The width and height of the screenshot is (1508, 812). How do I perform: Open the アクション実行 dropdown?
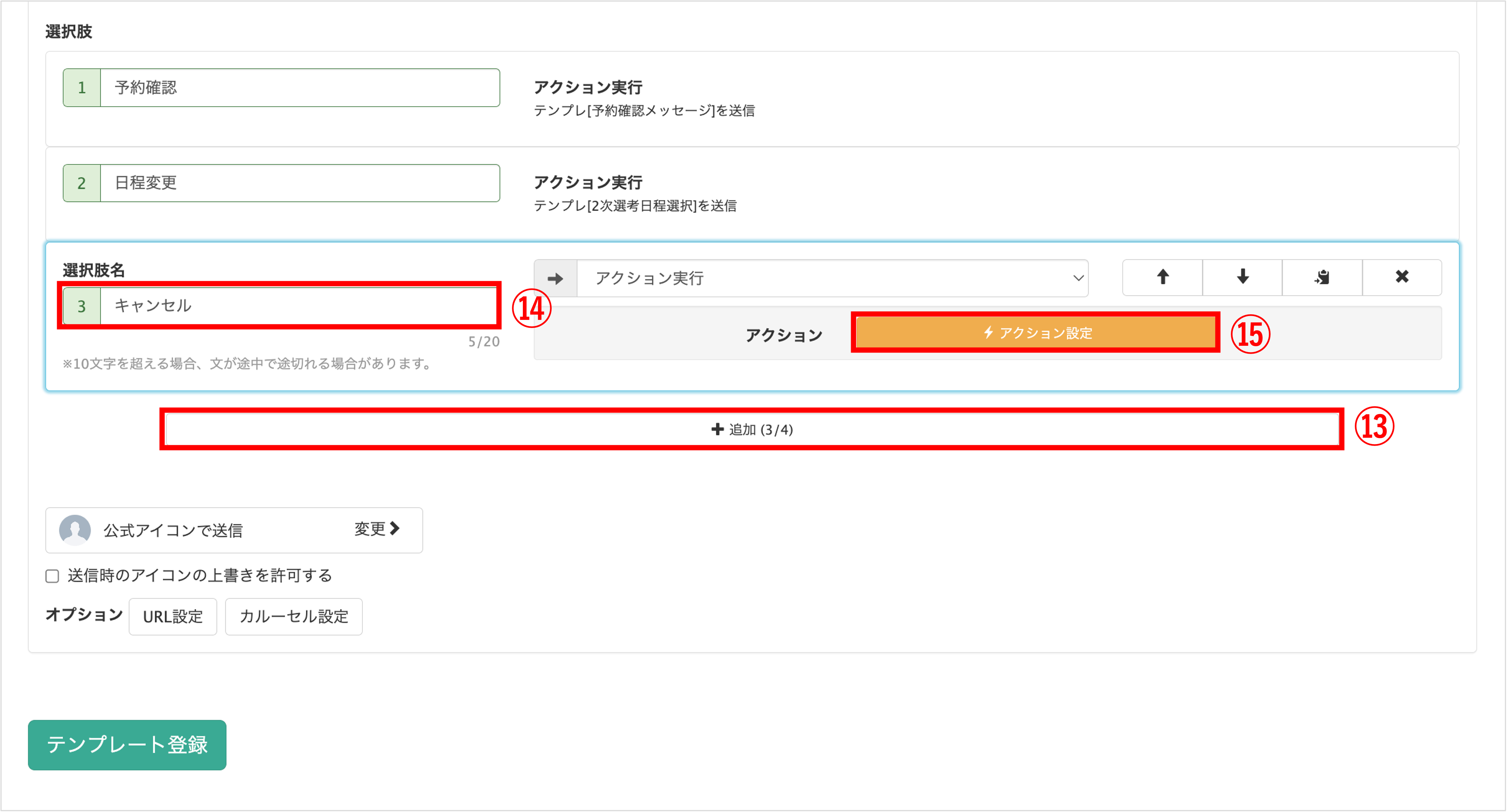coord(832,279)
